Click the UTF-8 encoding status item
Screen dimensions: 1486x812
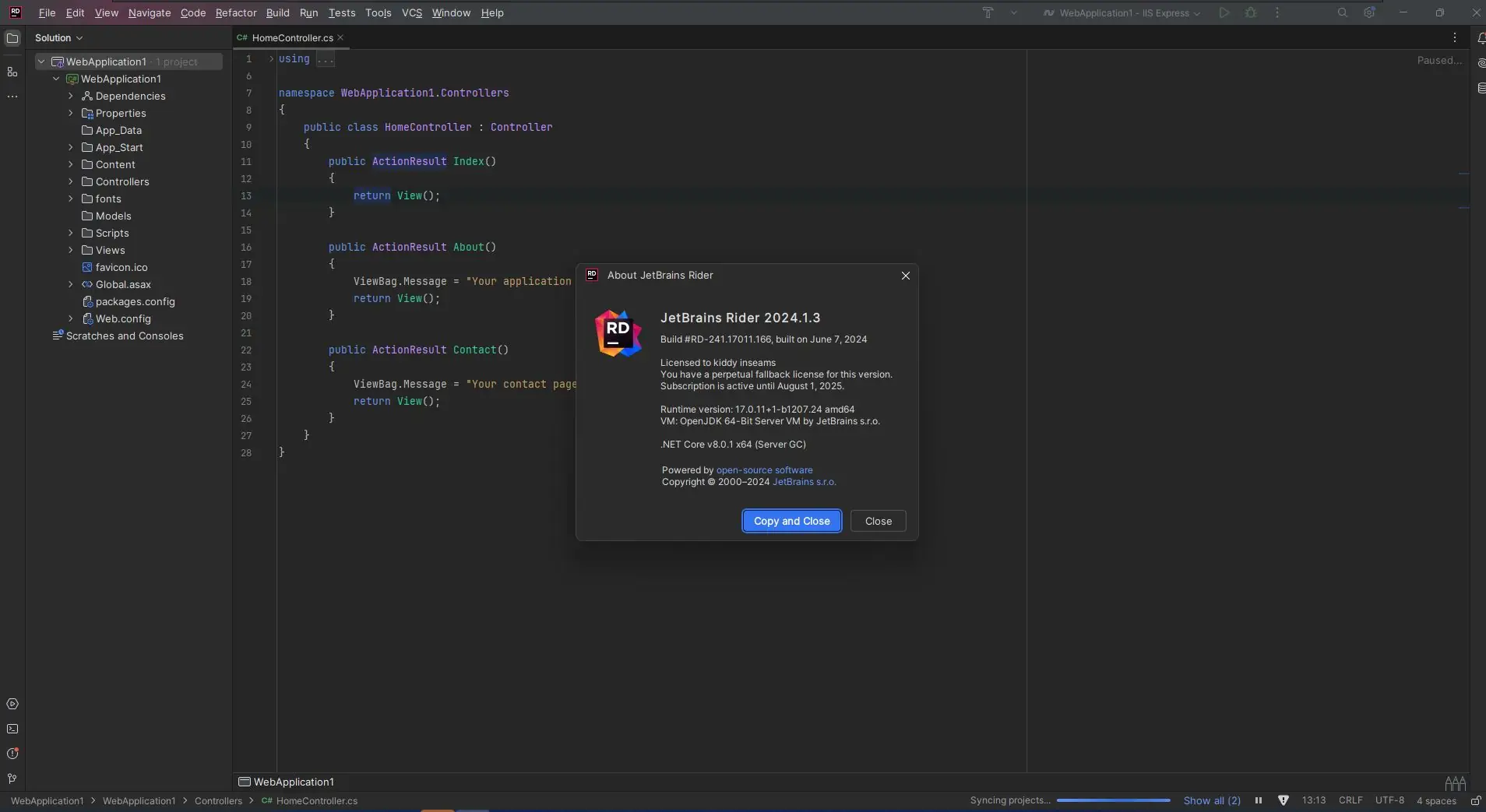[1390, 800]
